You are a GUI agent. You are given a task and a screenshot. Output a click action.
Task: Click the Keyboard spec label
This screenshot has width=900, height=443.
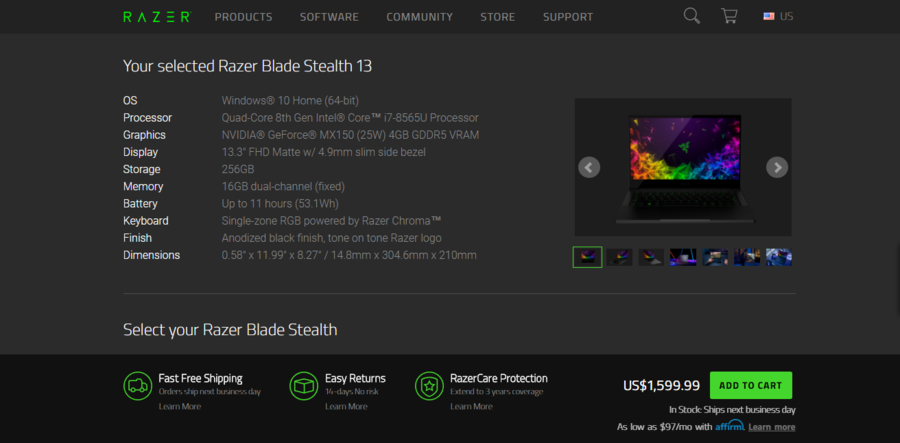click(x=146, y=221)
